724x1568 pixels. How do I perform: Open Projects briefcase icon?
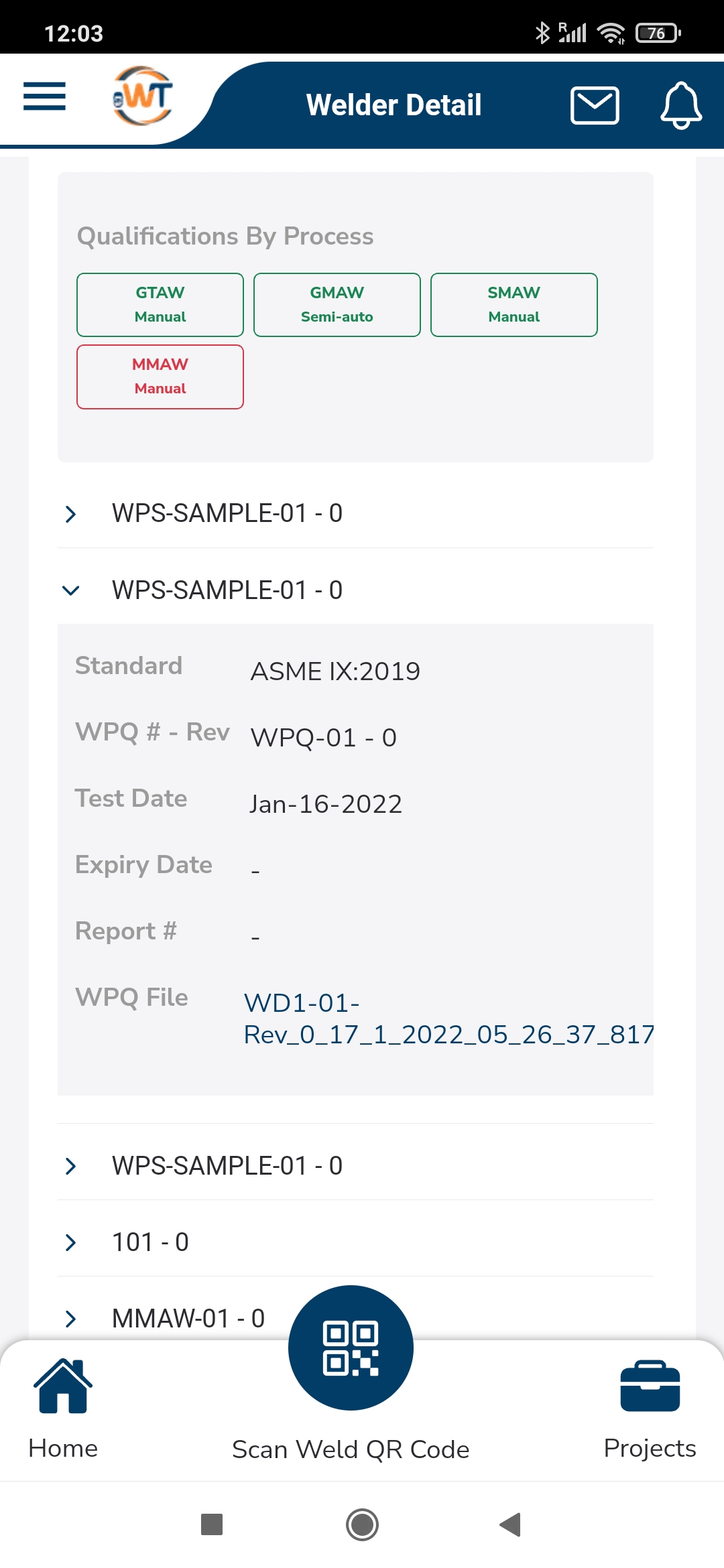(650, 1387)
